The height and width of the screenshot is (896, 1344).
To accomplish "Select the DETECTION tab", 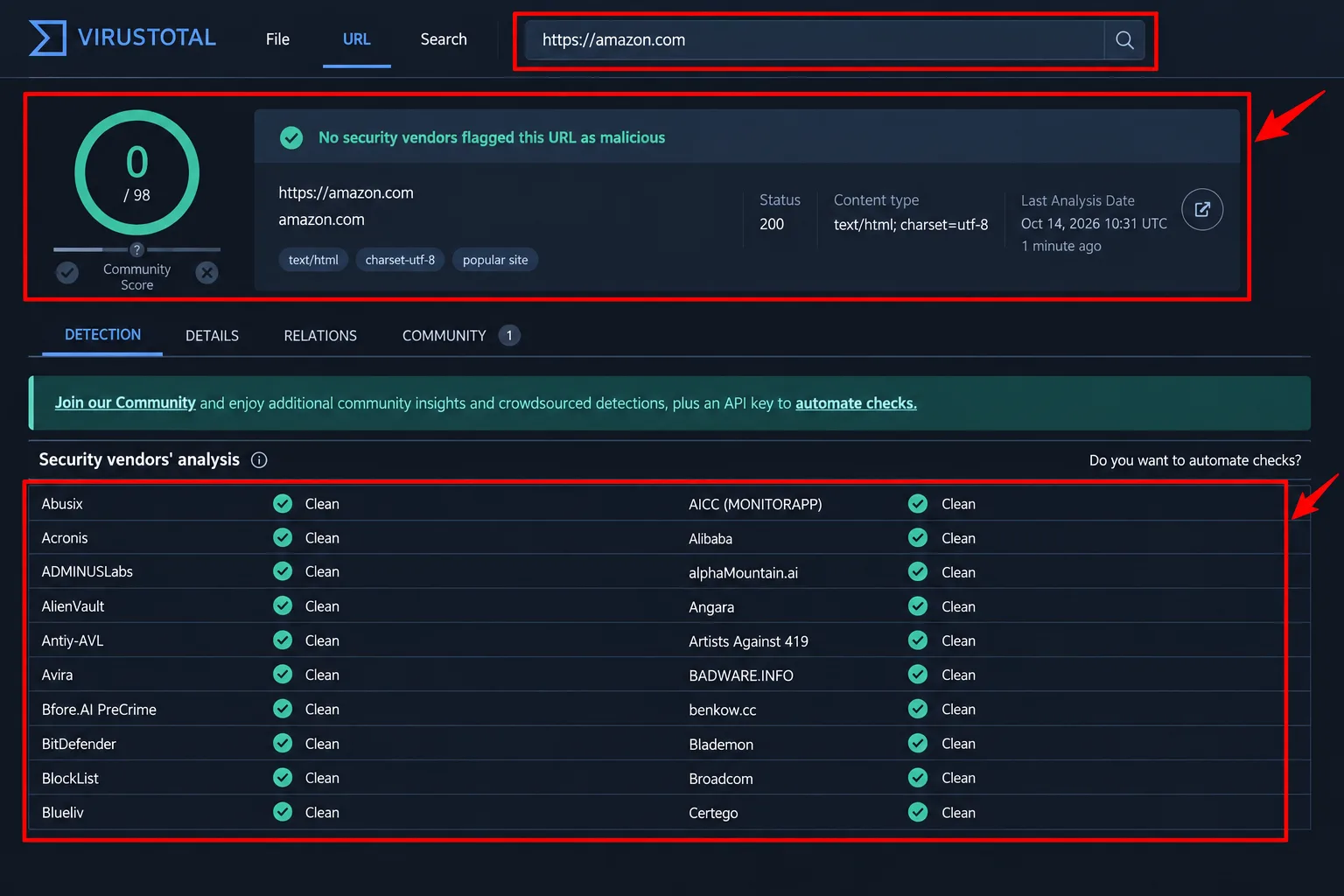I will [102, 335].
